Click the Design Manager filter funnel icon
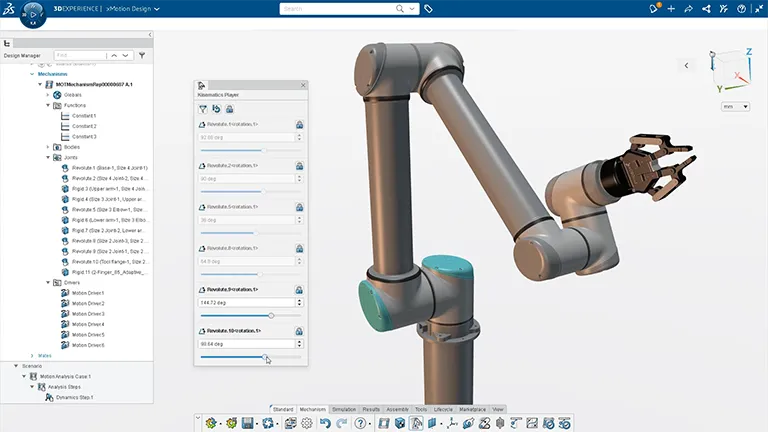This screenshot has height=432, width=768. [x=142, y=55]
